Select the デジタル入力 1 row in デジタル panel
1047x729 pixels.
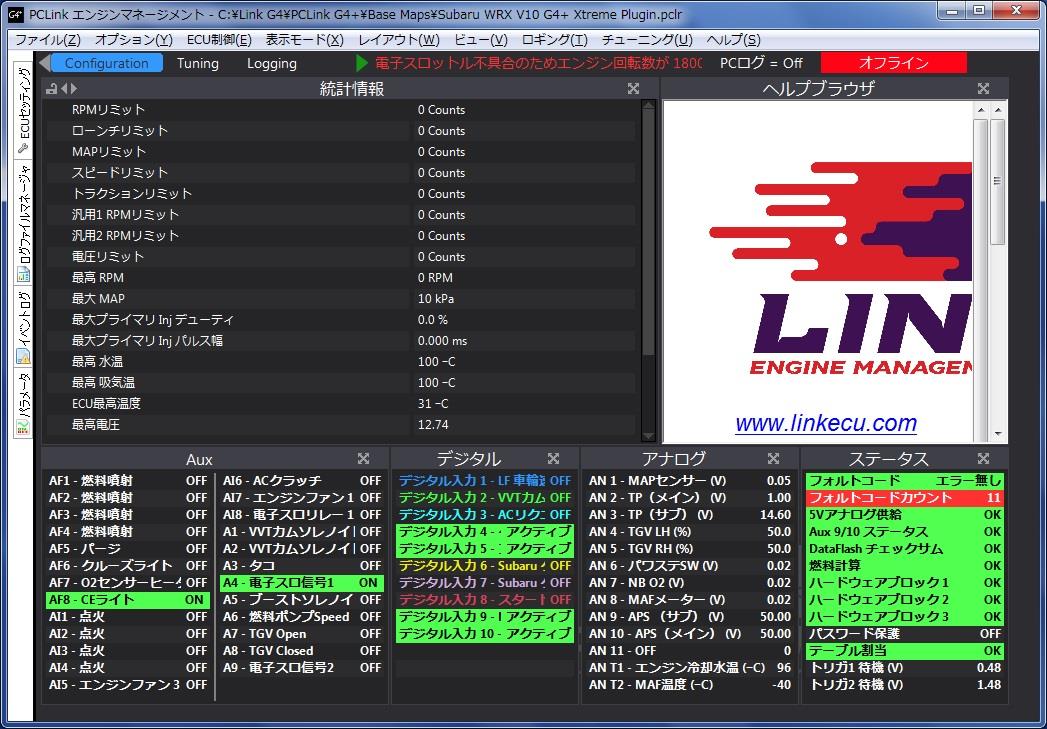click(485, 481)
